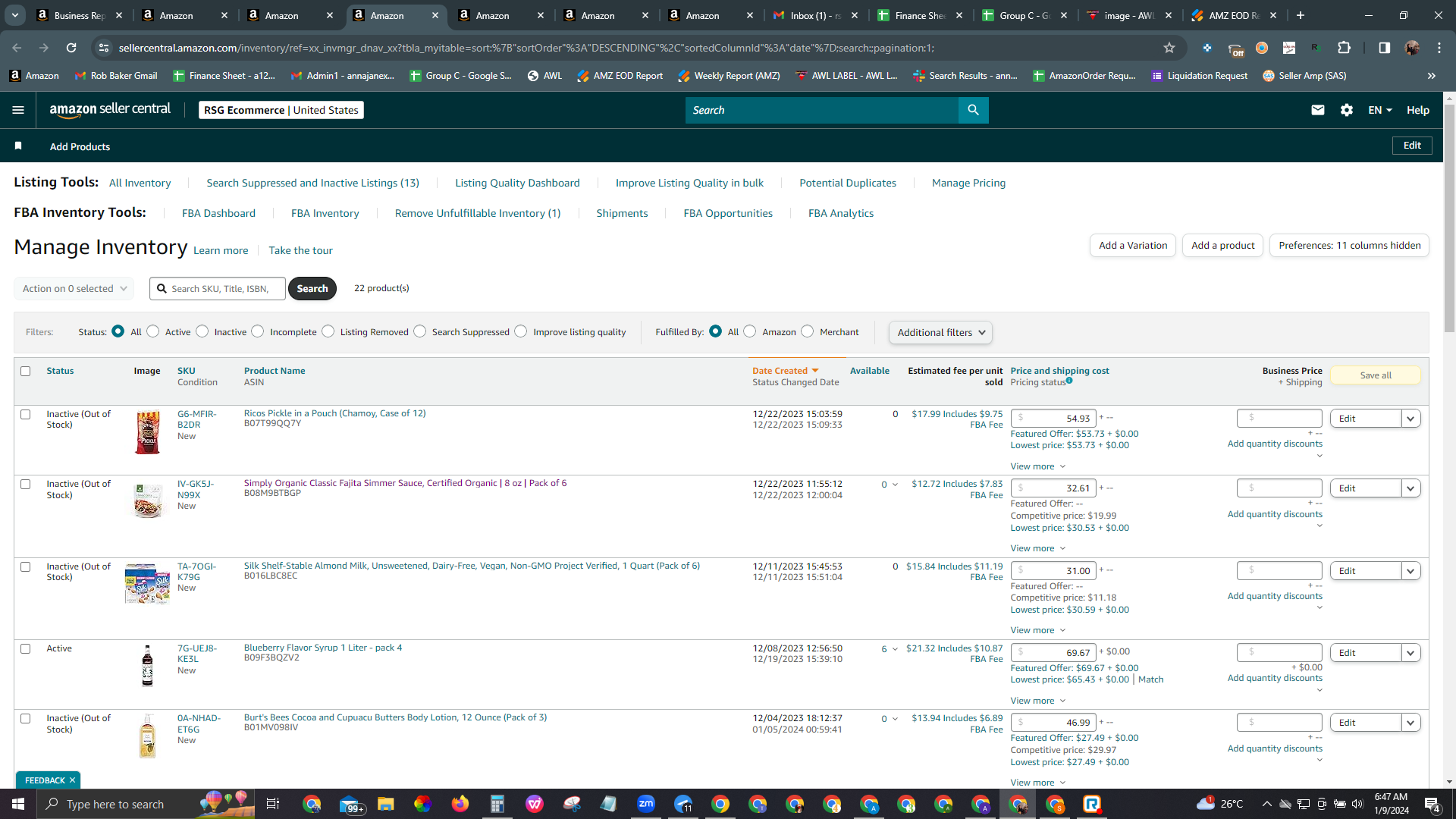The width and height of the screenshot is (1456, 819).
Task: Filter by Search Suppressed status
Action: click(420, 331)
